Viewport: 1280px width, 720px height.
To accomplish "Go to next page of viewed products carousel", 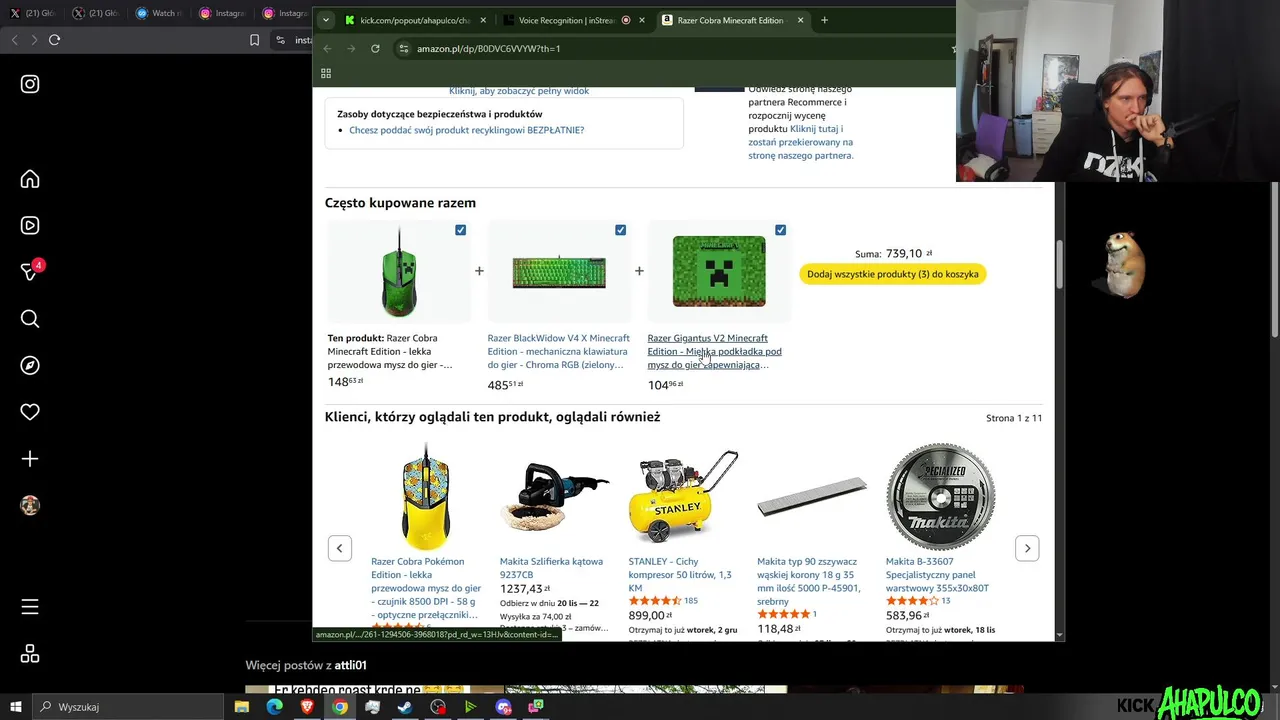I will pos(1027,548).
